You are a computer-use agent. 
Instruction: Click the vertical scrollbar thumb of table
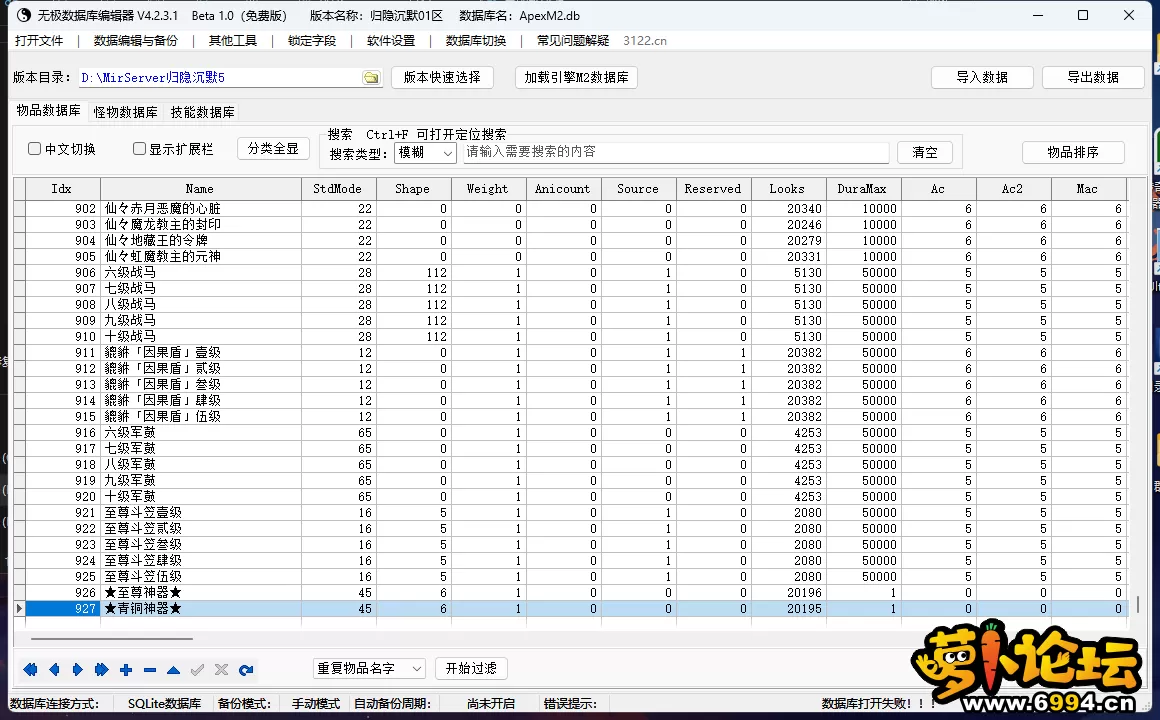[1138, 607]
